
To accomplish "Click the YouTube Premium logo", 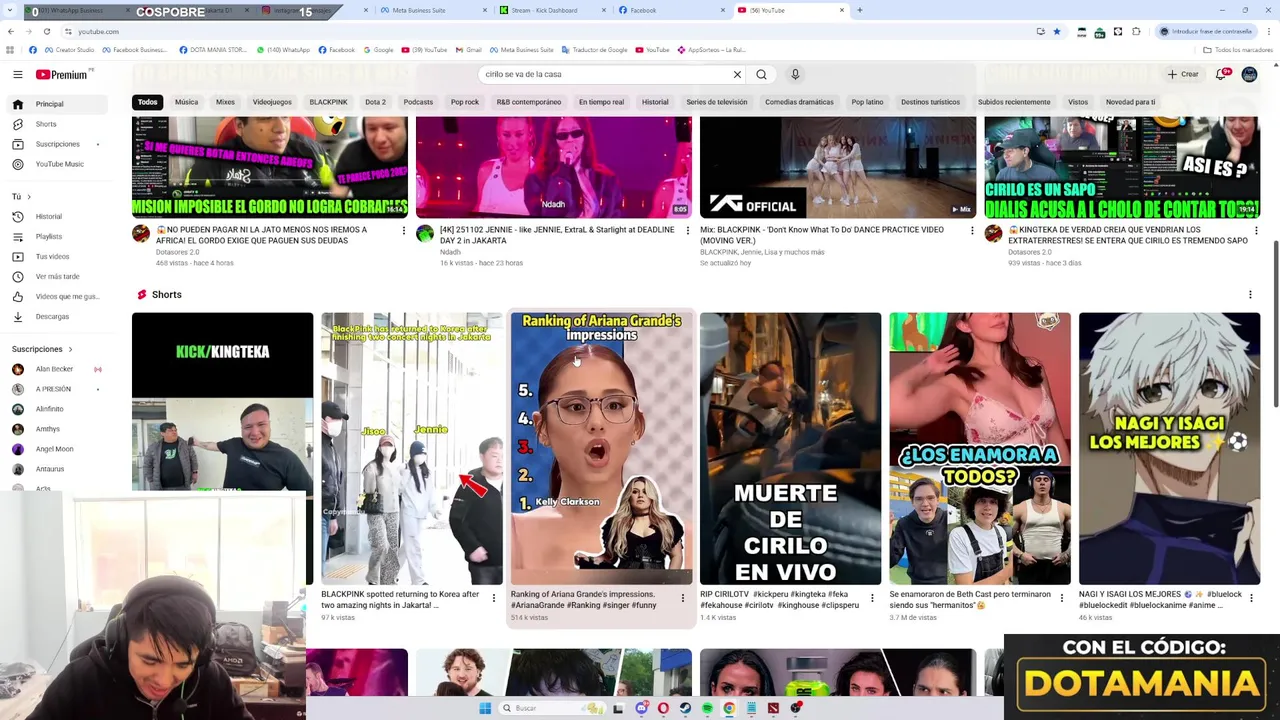I will [x=62, y=74].
